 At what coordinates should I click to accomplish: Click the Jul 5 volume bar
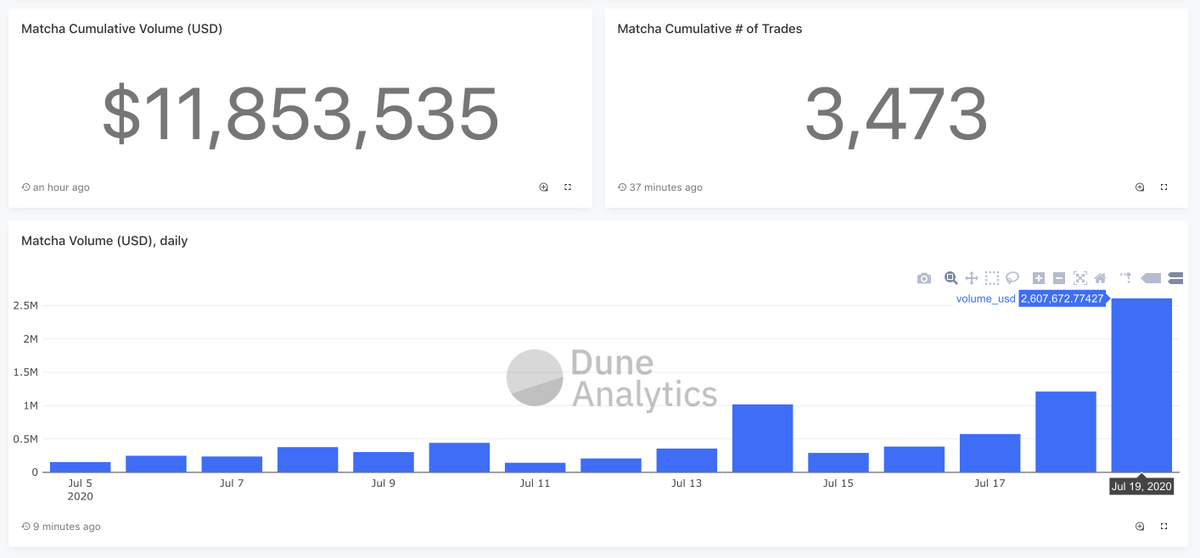coord(80,467)
